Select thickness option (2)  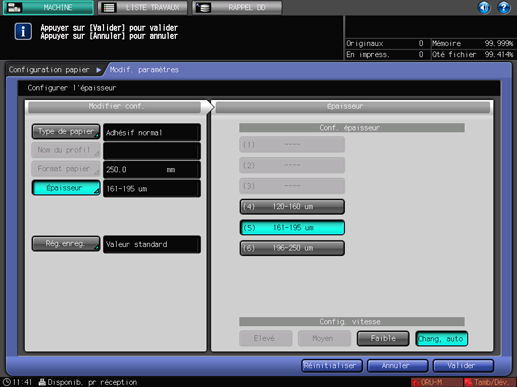click(292, 165)
